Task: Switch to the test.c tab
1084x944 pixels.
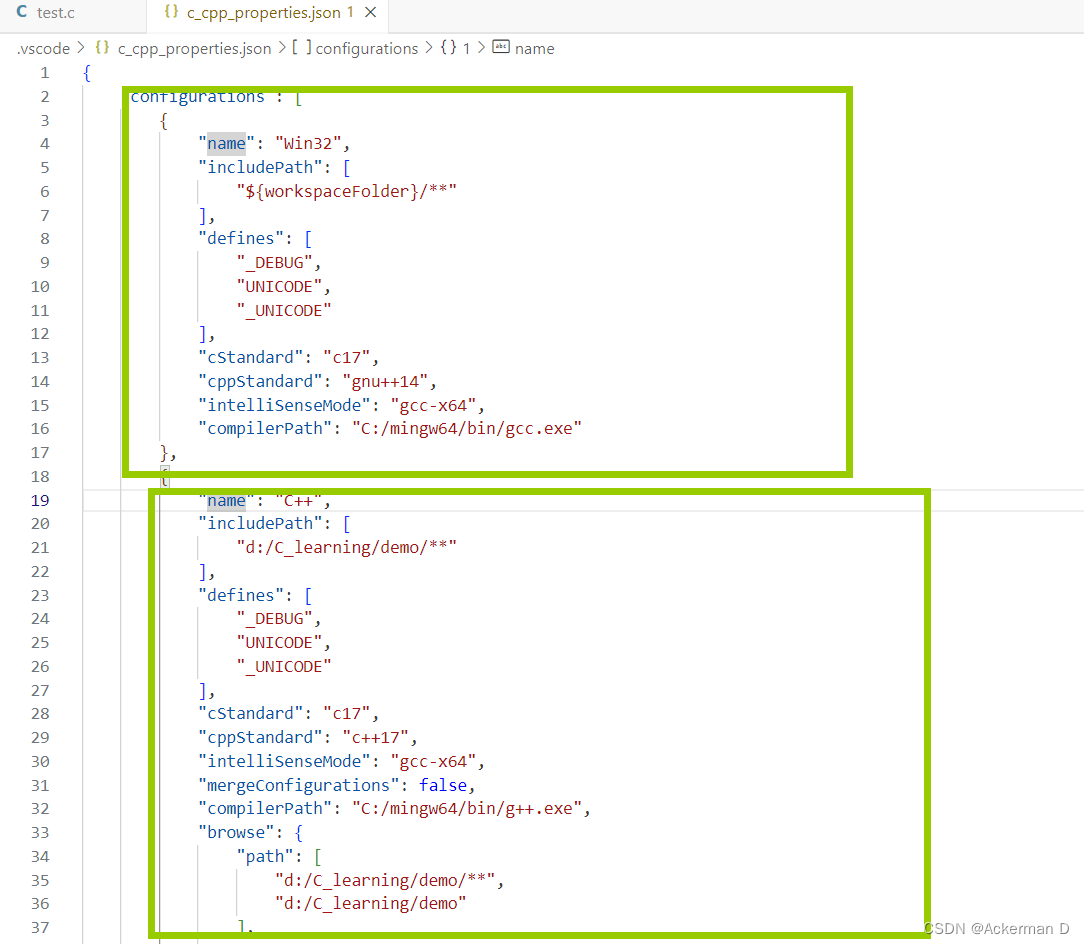Action: (57, 13)
